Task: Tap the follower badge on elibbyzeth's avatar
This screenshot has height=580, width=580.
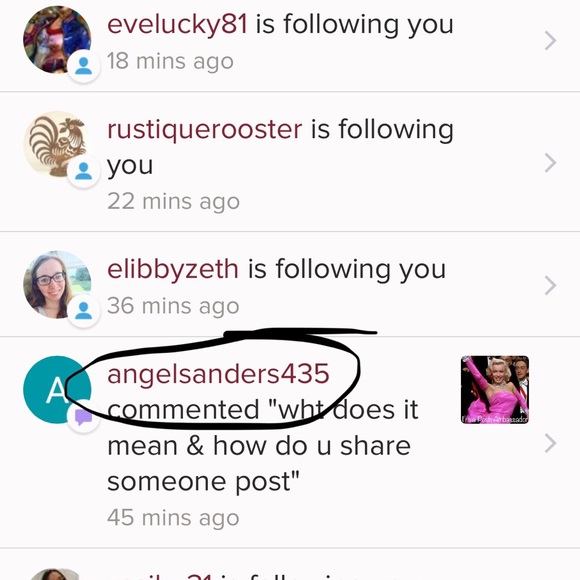Action: (x=84, y=311)
